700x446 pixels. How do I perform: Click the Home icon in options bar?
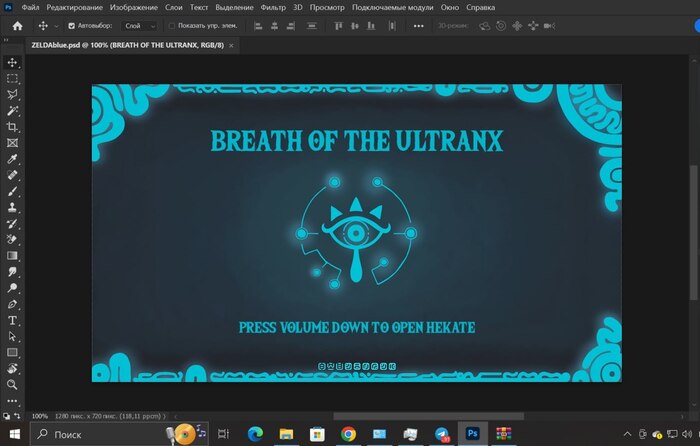click(x=17, y=26)
